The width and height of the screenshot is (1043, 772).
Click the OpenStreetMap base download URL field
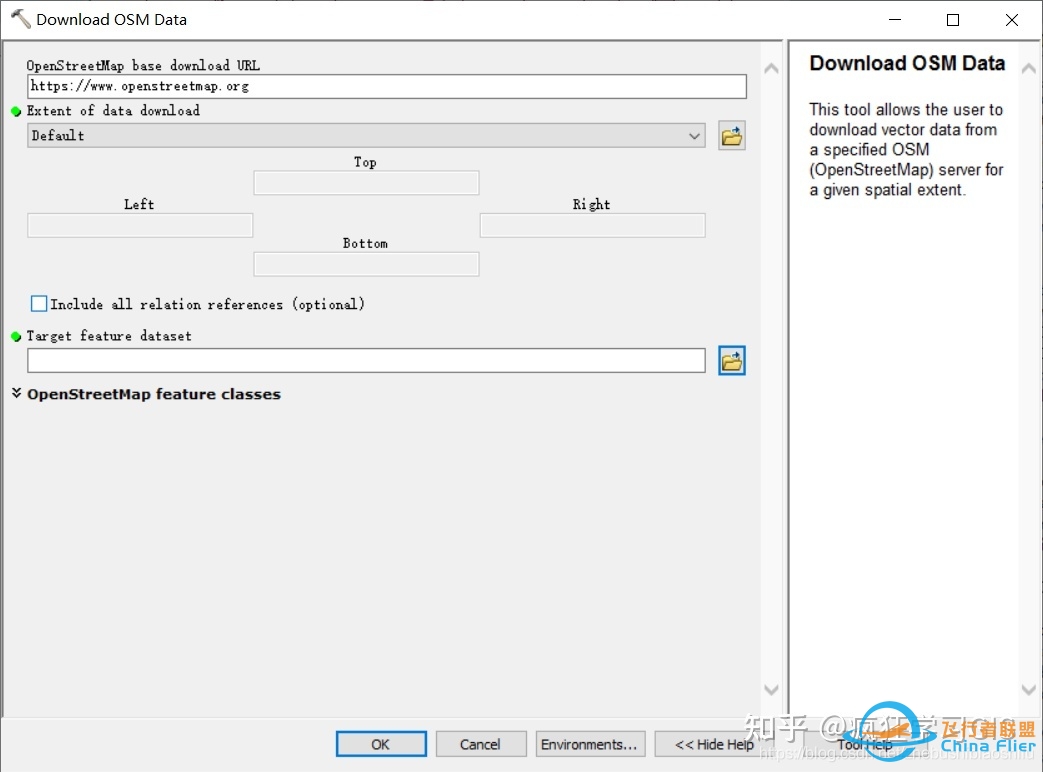(x=386, y=87)
